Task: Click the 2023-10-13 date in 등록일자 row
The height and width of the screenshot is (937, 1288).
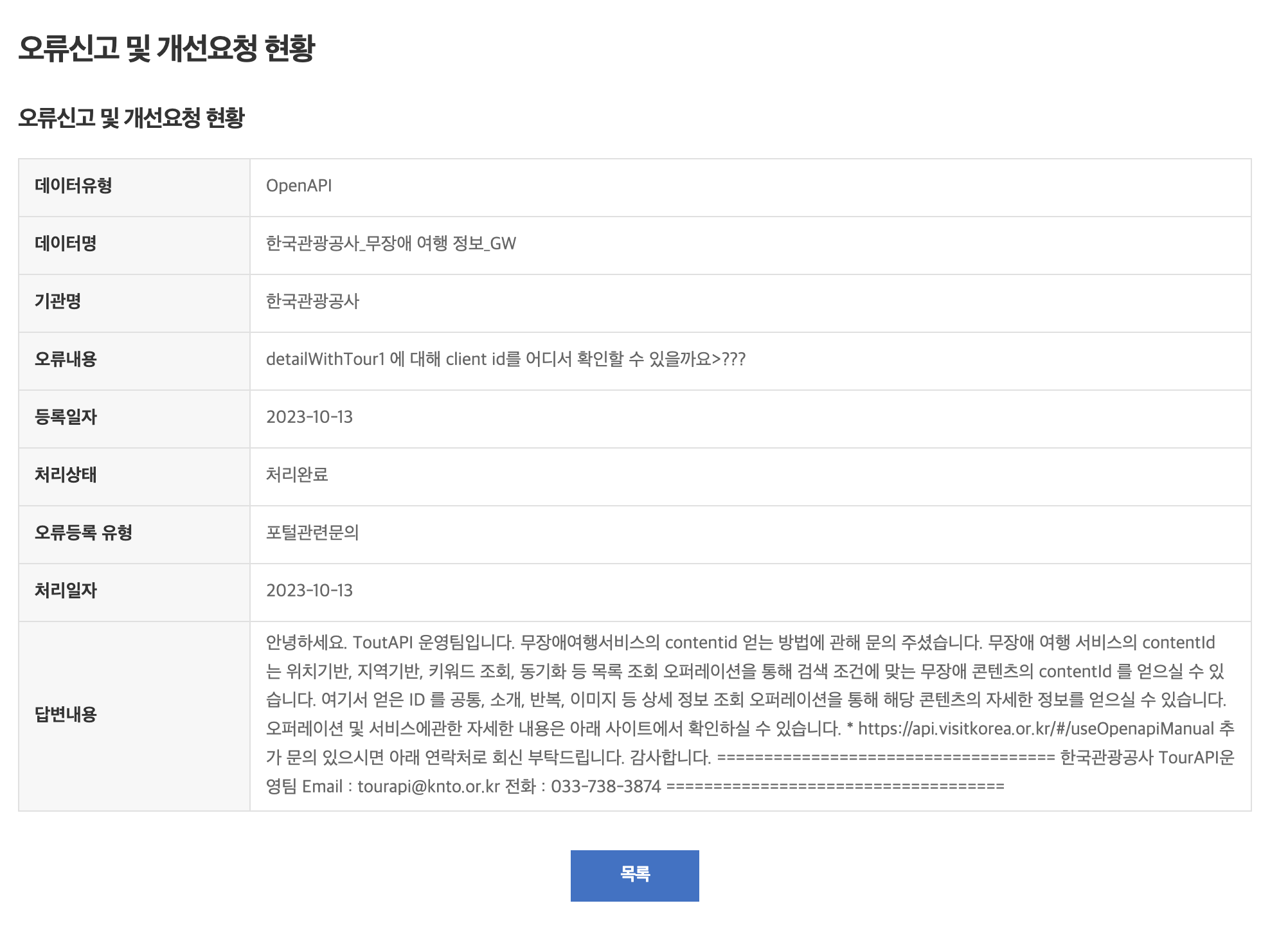Action: click(x=309, y=417)
